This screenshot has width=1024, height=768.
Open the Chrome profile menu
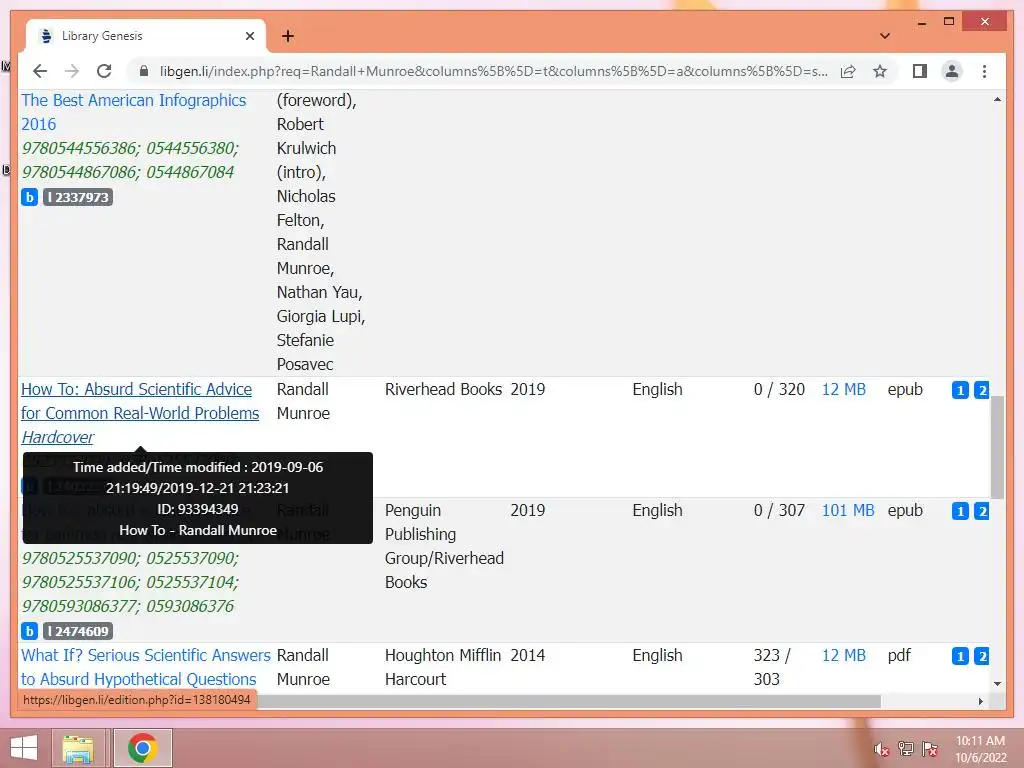coord(952,71)
